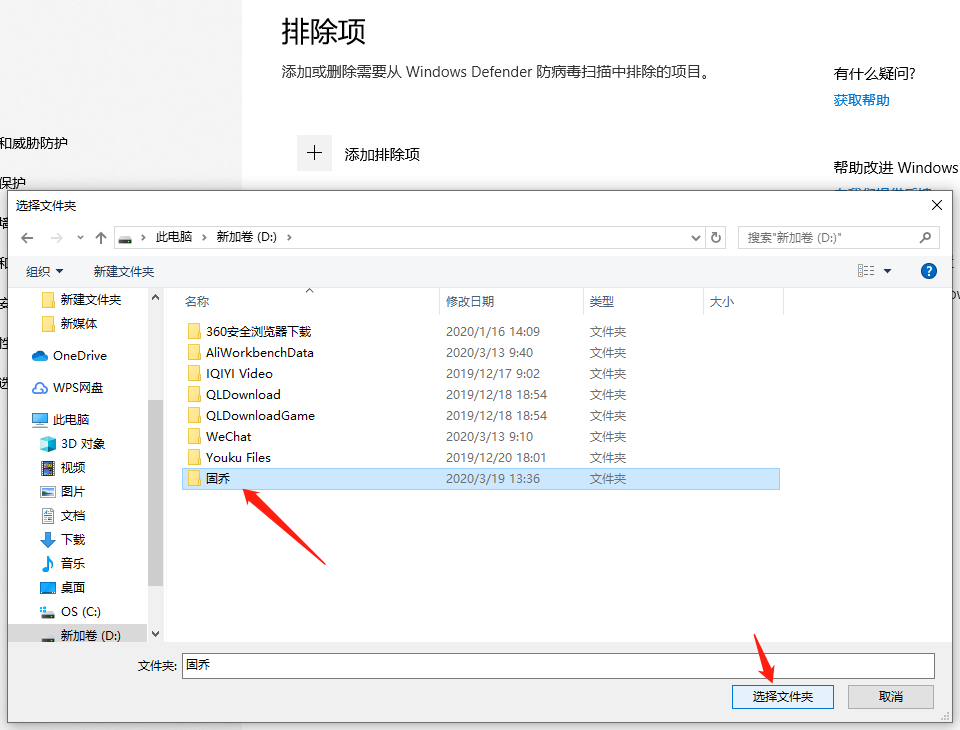Viewport: 960px width, 730px height.
Task: Open the 获取帮助 link
Action: [861, 100]
